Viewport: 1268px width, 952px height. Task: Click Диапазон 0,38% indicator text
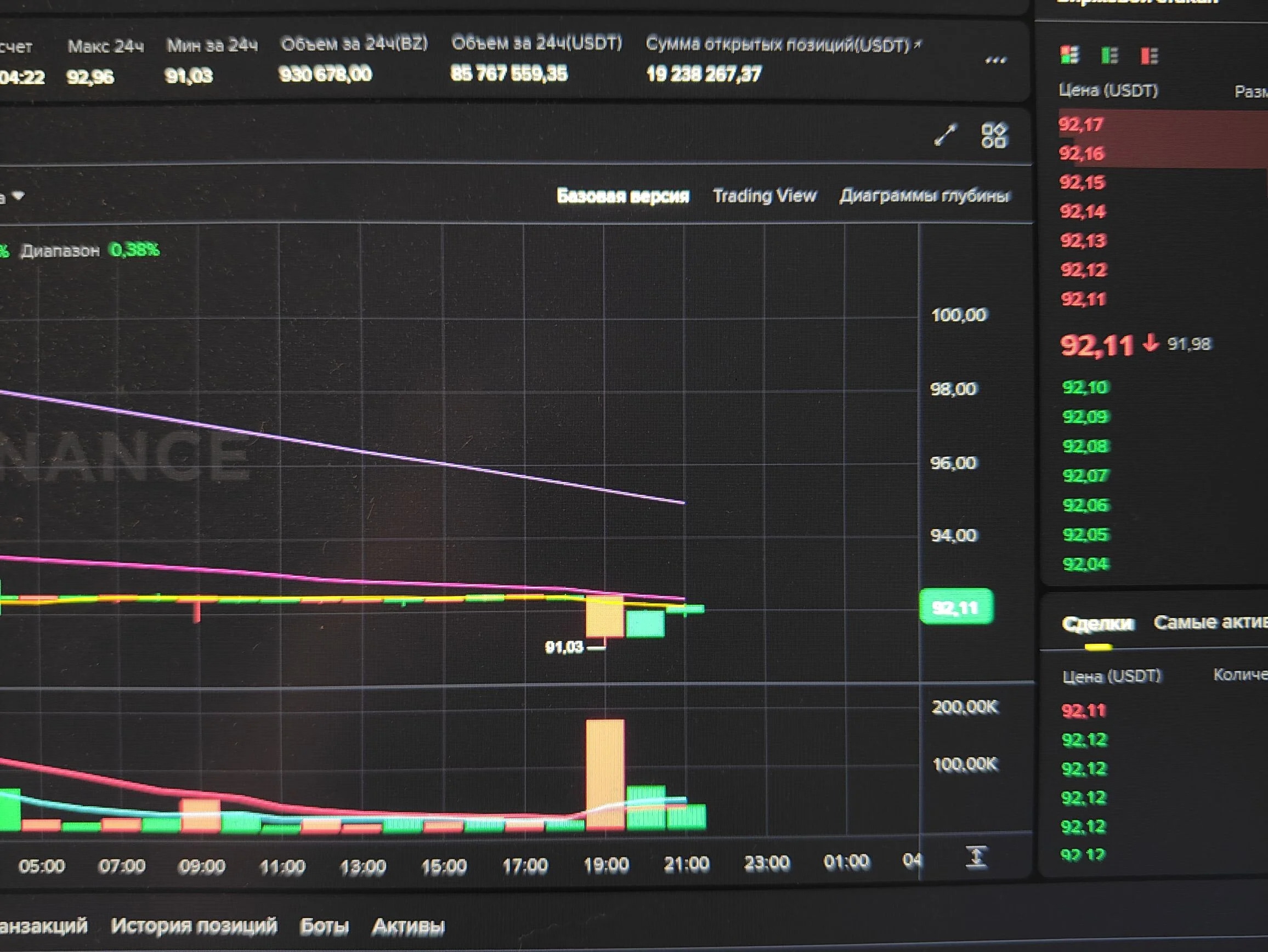click(x=90, y=251)
